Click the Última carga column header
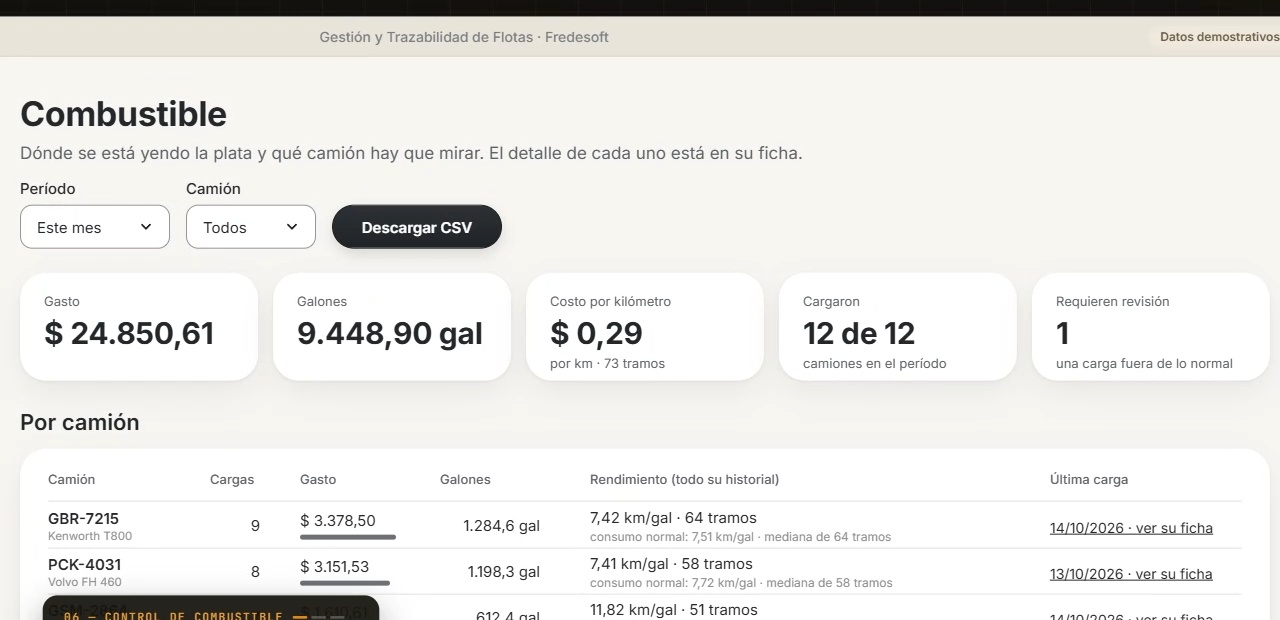 pyautogui.click(x=1089, y=479)
